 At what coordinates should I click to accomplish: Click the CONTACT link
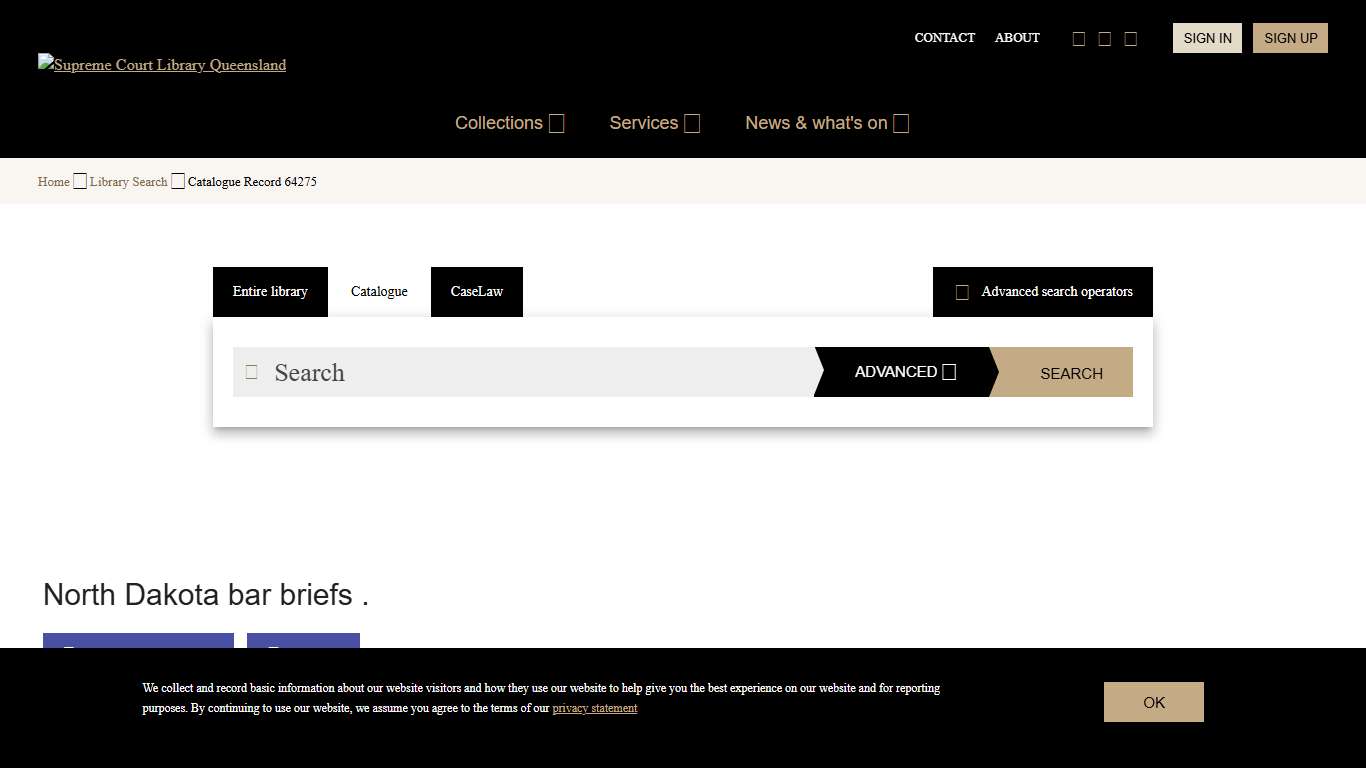click(x=944, y=38)
